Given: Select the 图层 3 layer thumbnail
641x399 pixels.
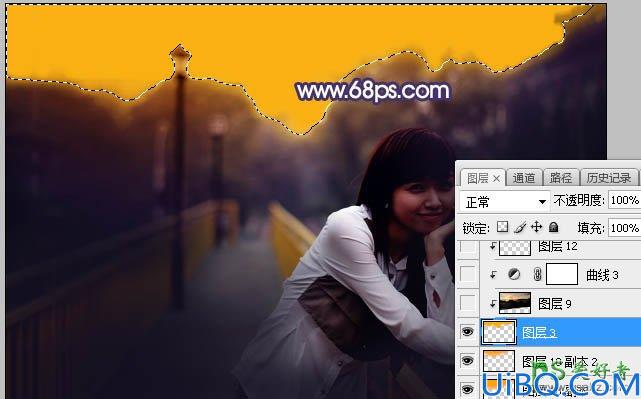Looking at the screenshot, I should 499,332.
